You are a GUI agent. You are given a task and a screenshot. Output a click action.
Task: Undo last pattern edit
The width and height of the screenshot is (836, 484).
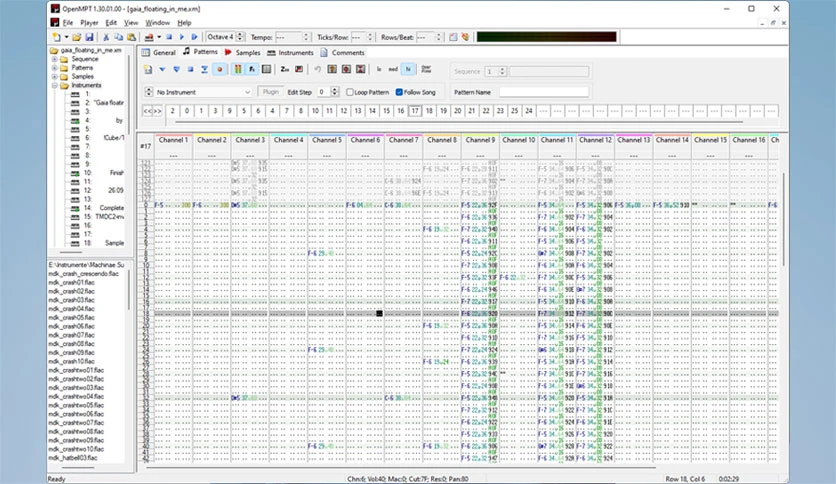coord(318,69)
